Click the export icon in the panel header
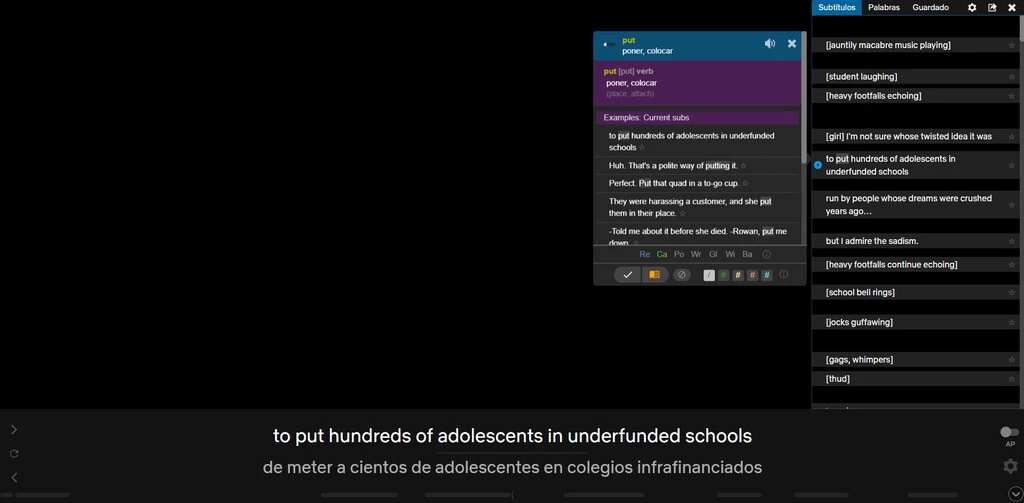Screen dimensions: 1024x503 click(992, 8)
